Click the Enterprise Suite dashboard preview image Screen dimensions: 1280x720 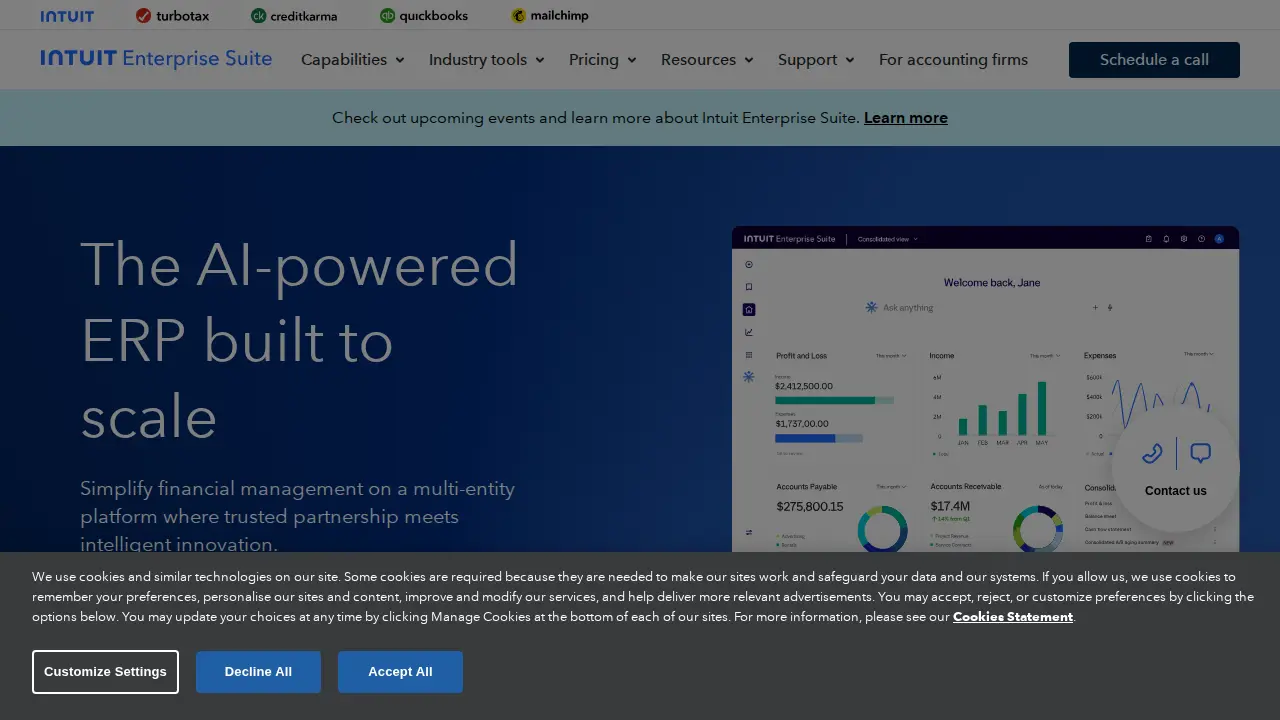click(985, 389)
